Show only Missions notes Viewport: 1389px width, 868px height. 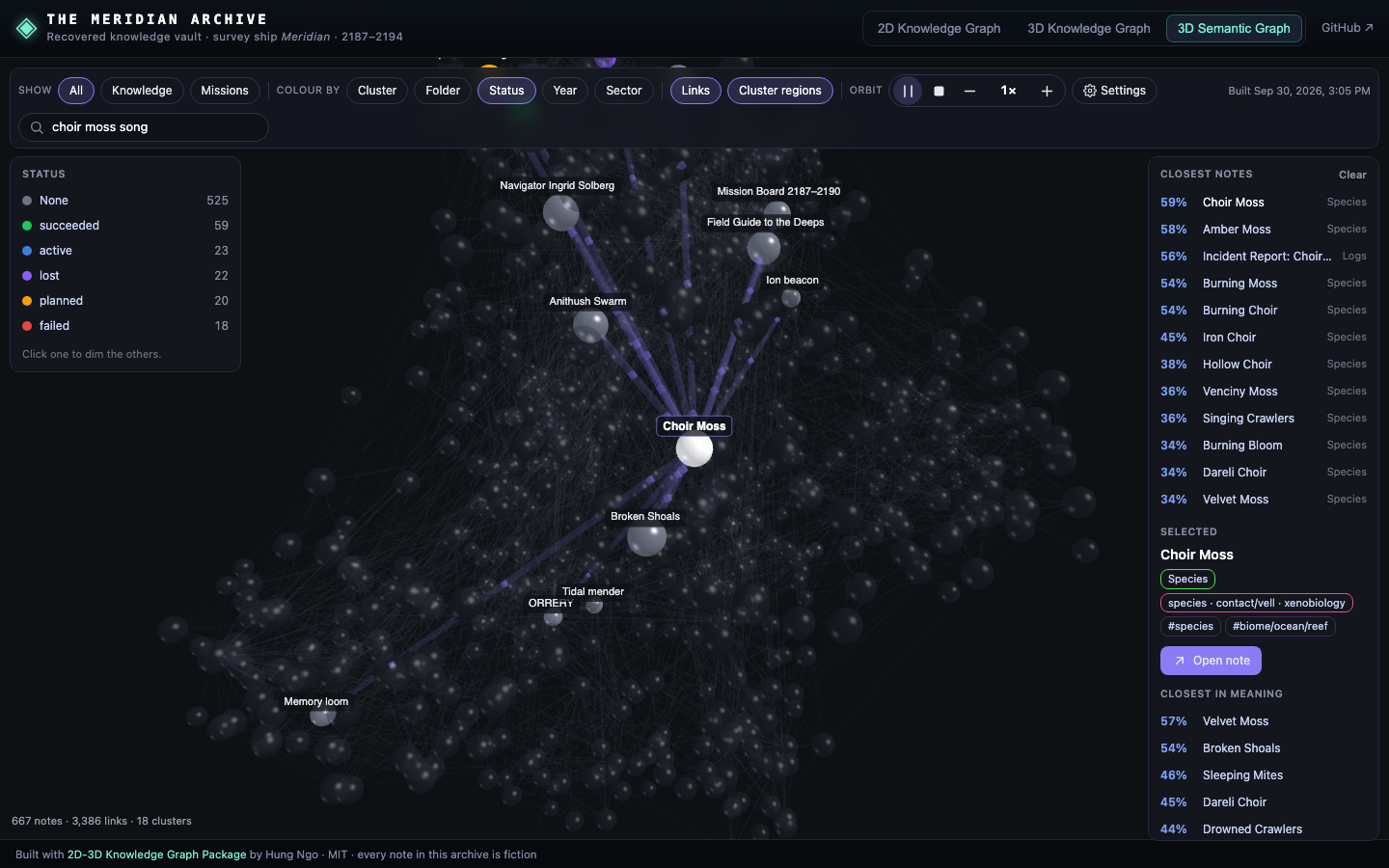[225, 91]
